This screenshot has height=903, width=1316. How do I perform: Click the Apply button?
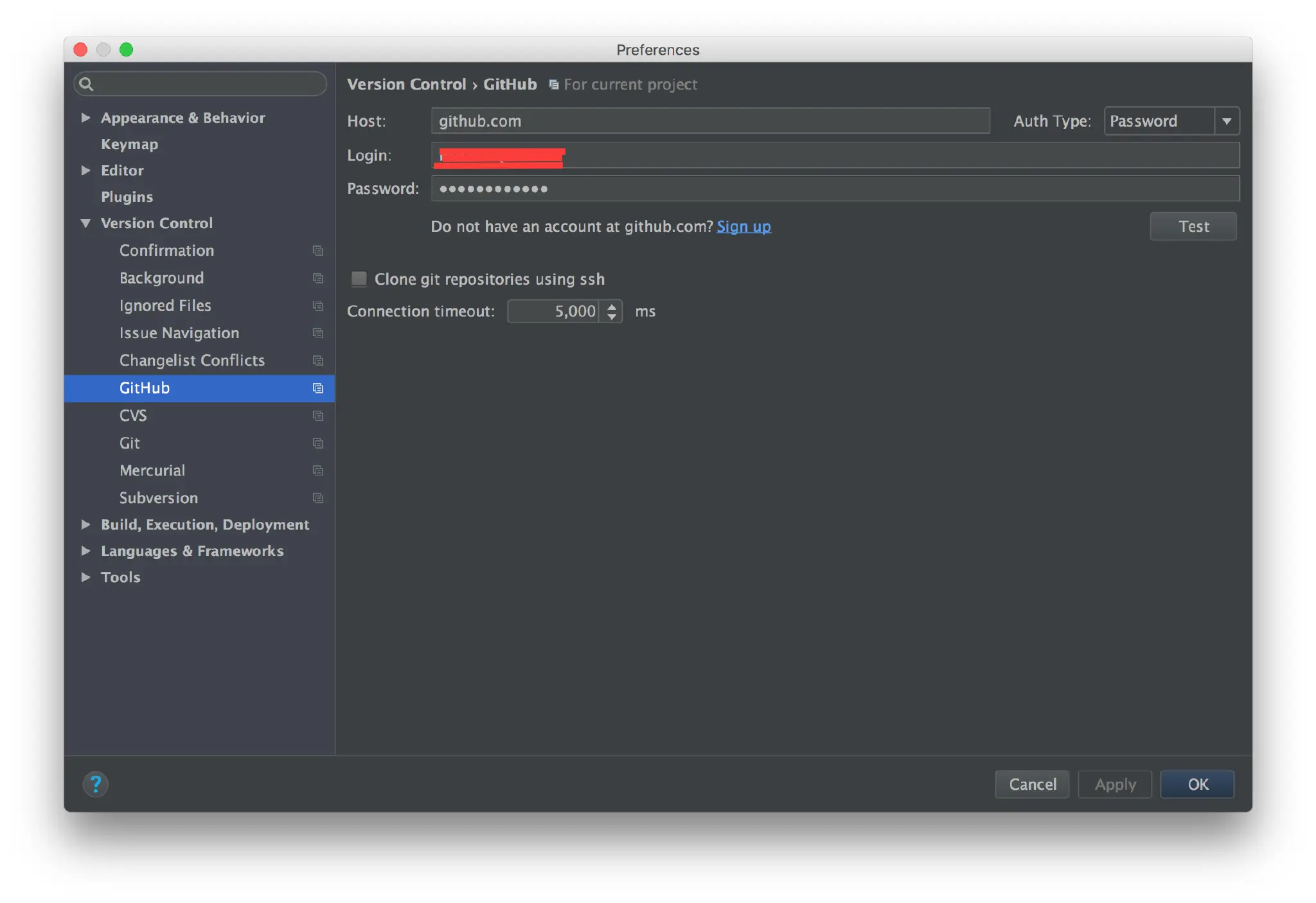[x=1115, y=784]
